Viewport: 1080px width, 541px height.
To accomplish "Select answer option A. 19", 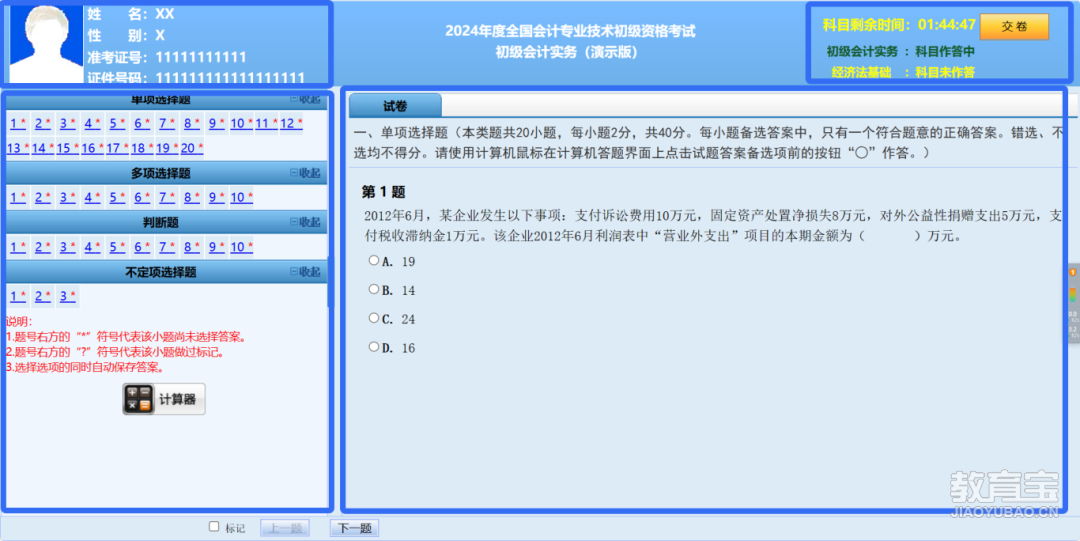I will 373,261.
